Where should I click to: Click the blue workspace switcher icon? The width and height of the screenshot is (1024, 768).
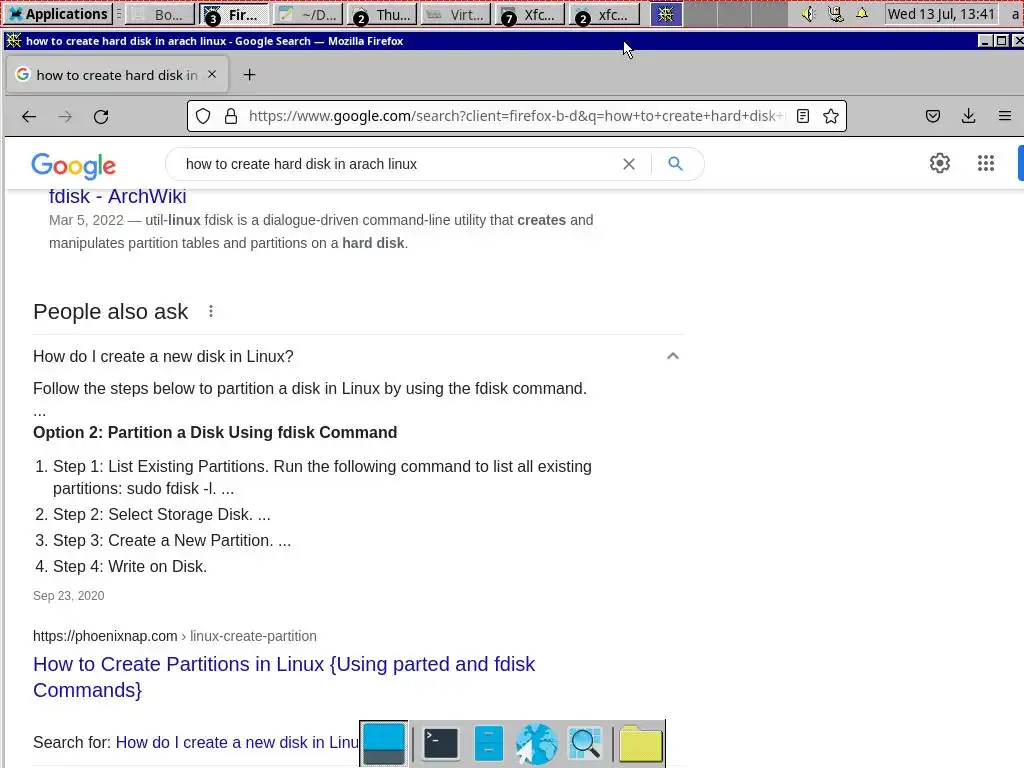[x=666, y=14]
